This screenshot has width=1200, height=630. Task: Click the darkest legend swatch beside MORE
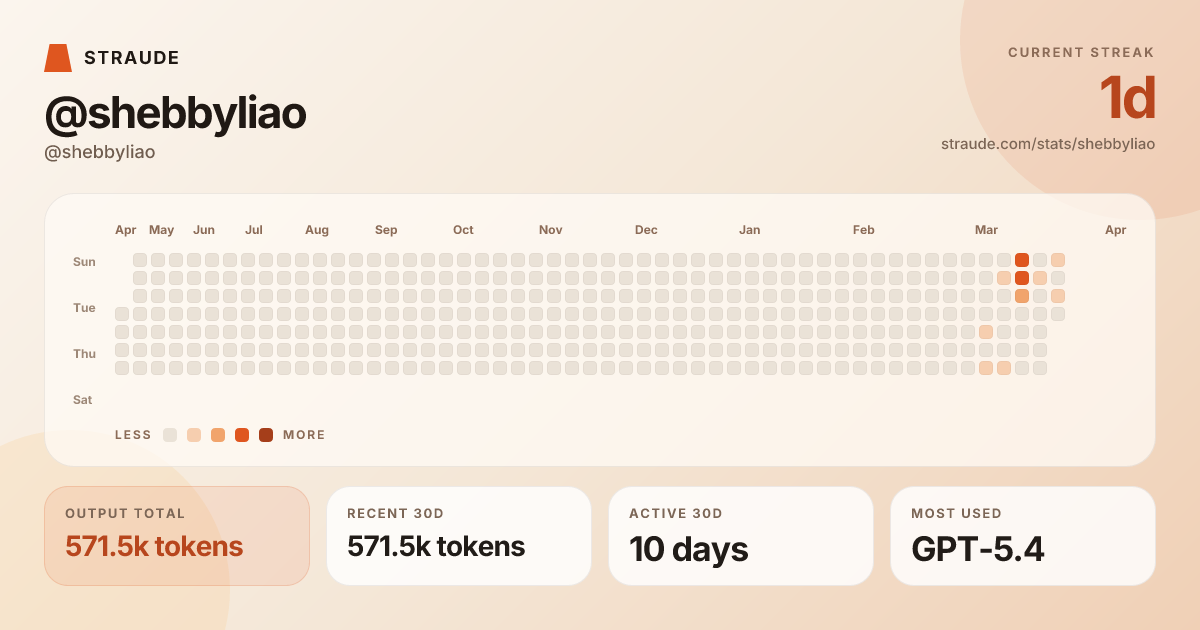tap(266, 435)
